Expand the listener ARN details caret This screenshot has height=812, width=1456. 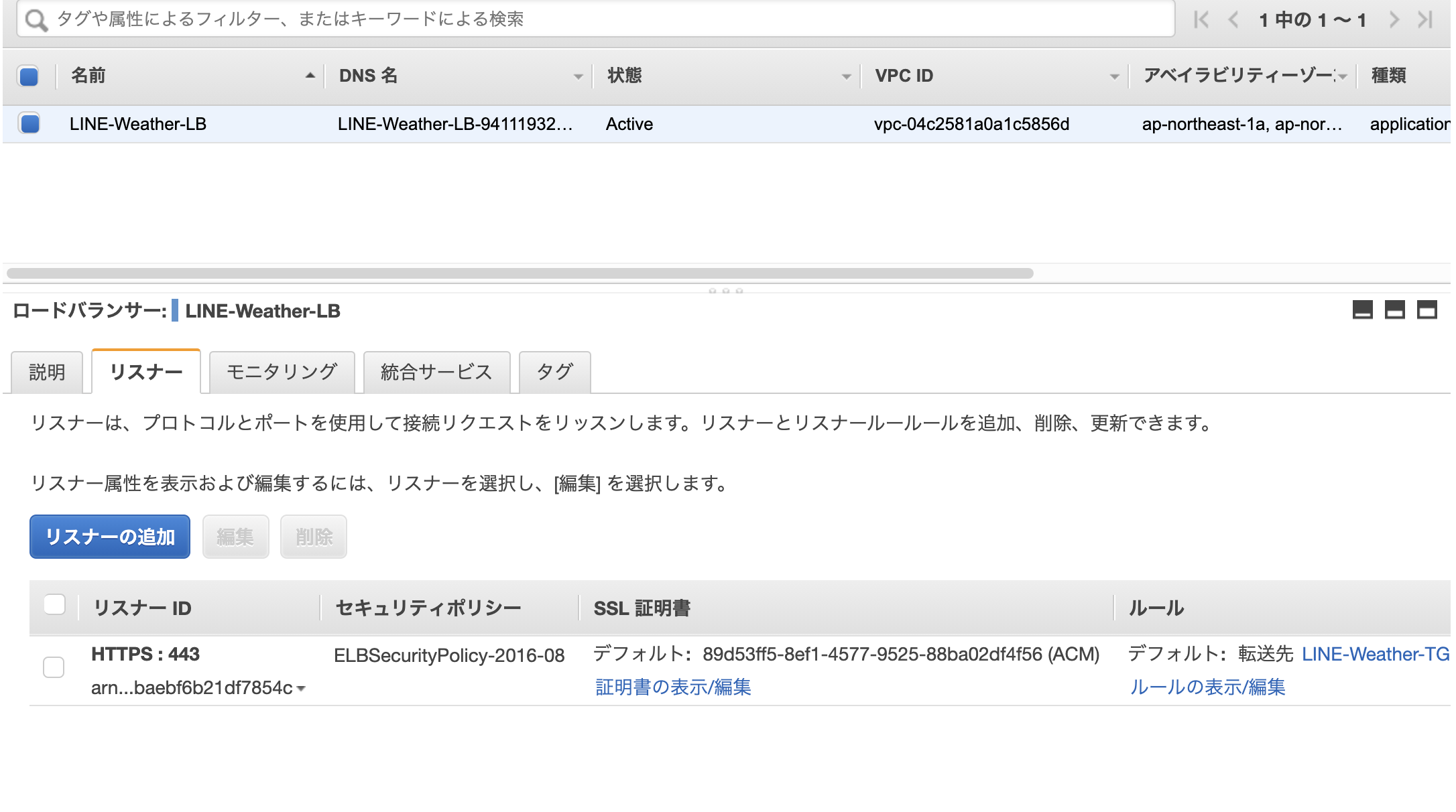point(303,687)
